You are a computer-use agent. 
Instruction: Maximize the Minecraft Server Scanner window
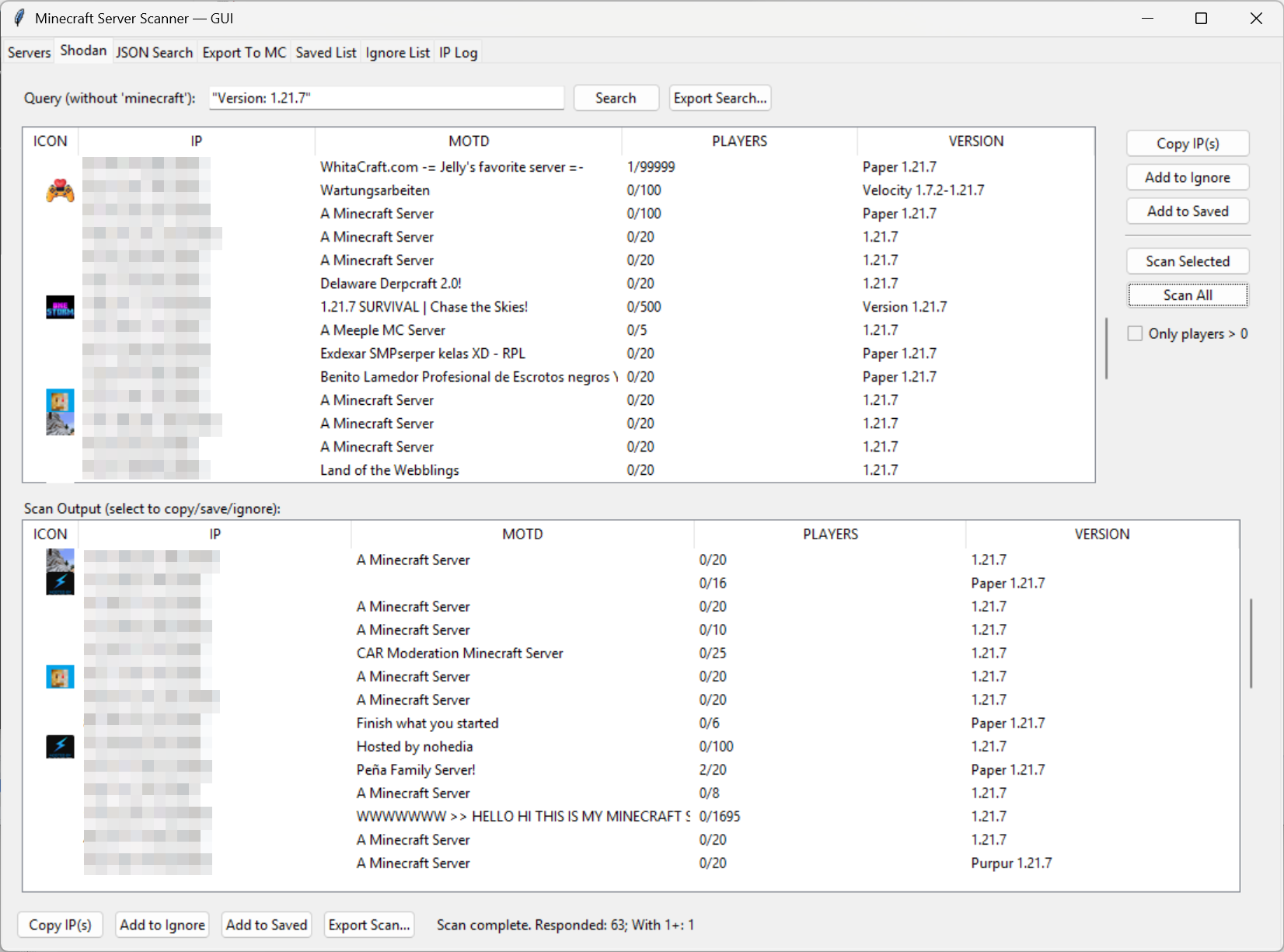[x=1201, y=18]
